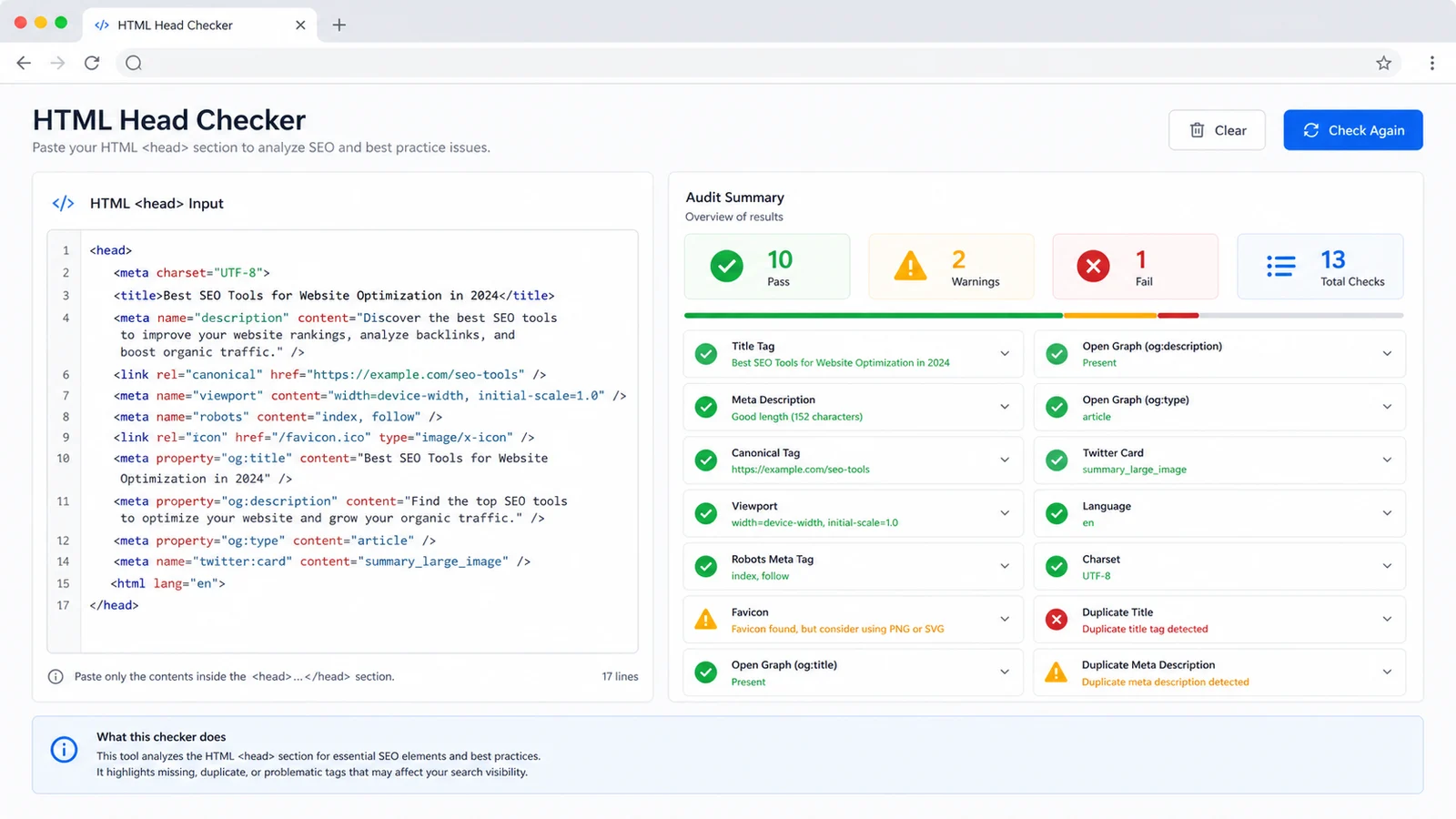Image resolution: width=1456 pixels, height=819 pixels.
Task: Click the code brackets icon beside HTML head Input
Action: click(x=63, y=203)
